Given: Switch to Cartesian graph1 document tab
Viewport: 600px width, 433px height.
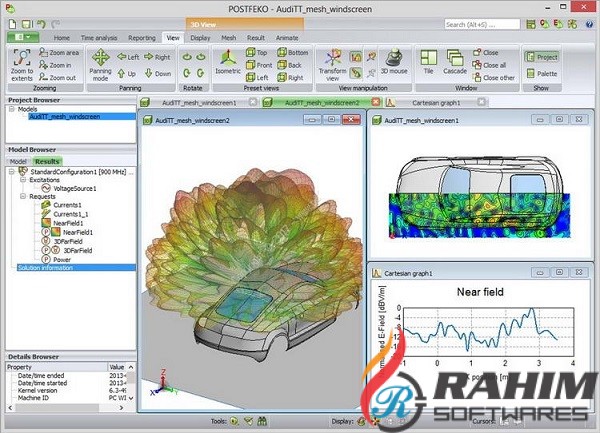Looking at the screenshot, I should (436, 103).
